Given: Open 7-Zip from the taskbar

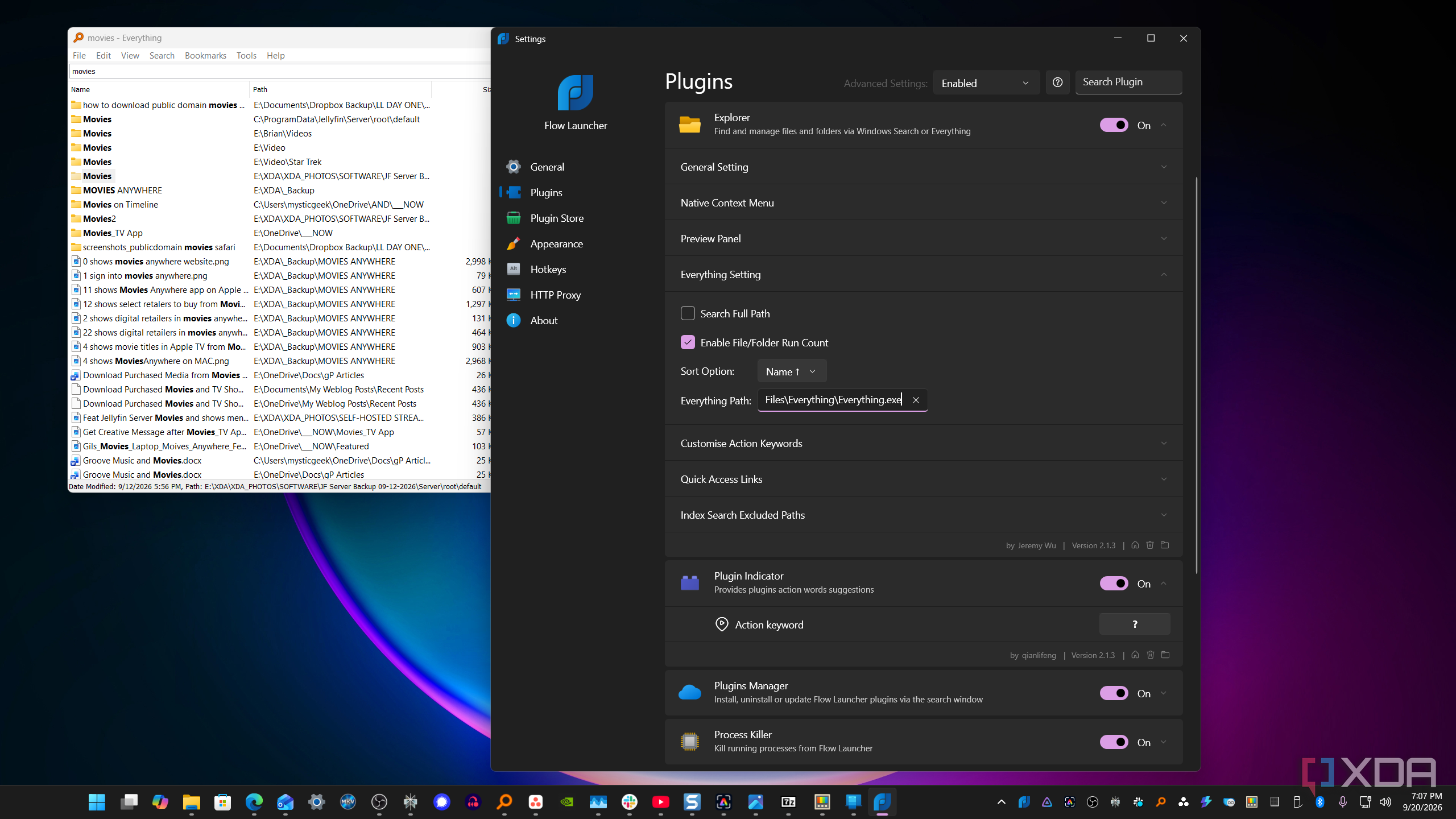Looking at the screenshot, I should point(789,802).
